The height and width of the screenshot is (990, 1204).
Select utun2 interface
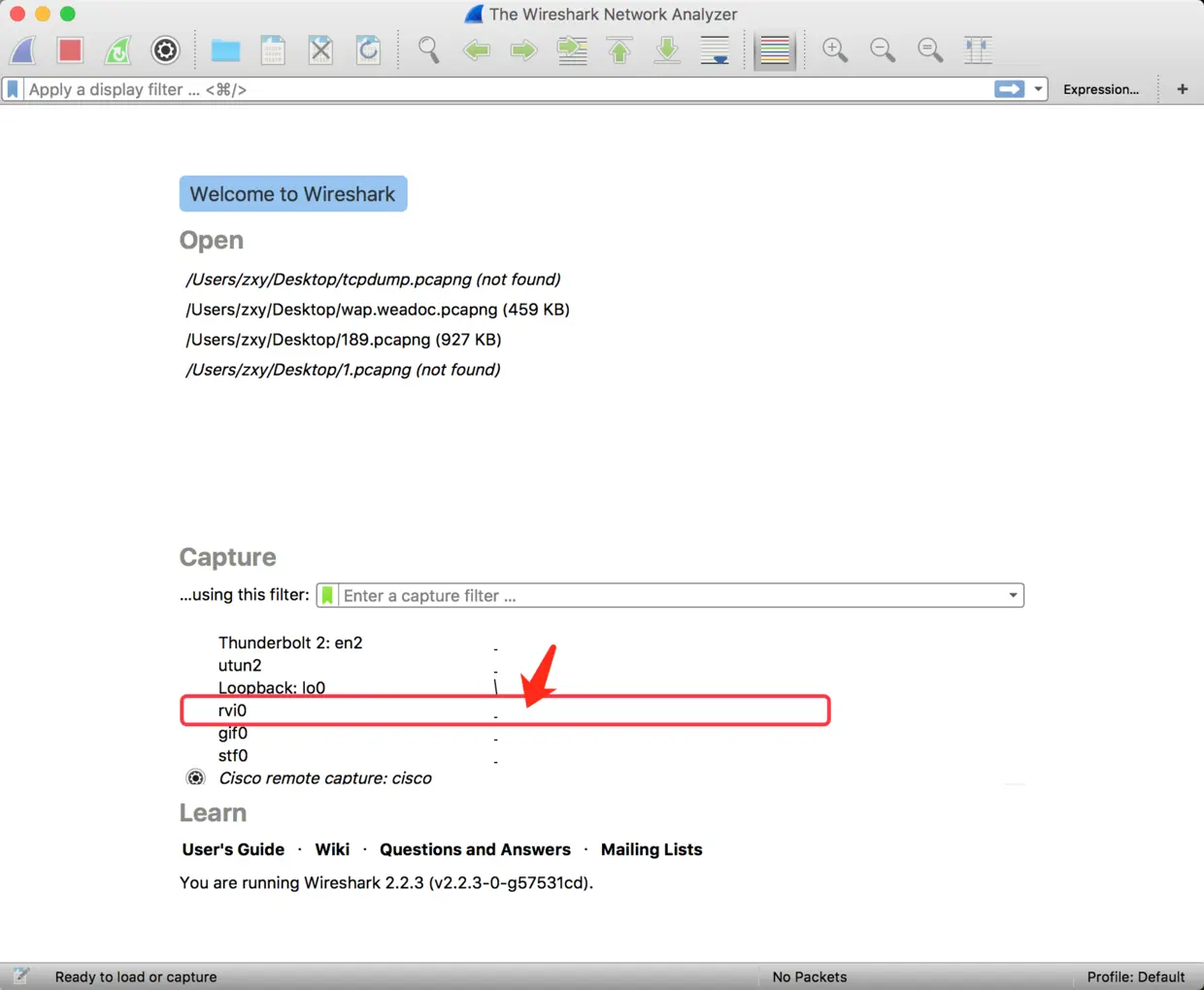[x=240, y=665]
